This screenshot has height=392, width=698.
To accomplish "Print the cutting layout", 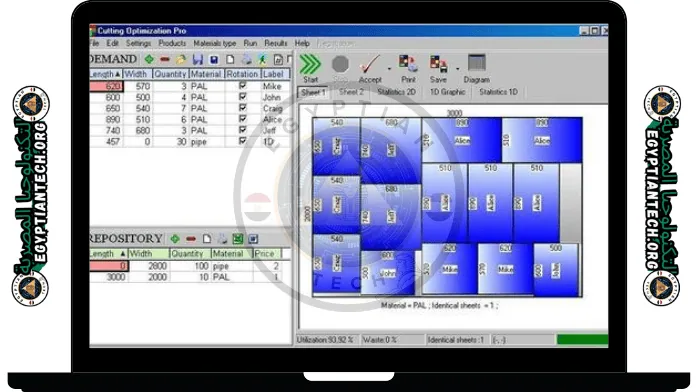I will (408, 69).
